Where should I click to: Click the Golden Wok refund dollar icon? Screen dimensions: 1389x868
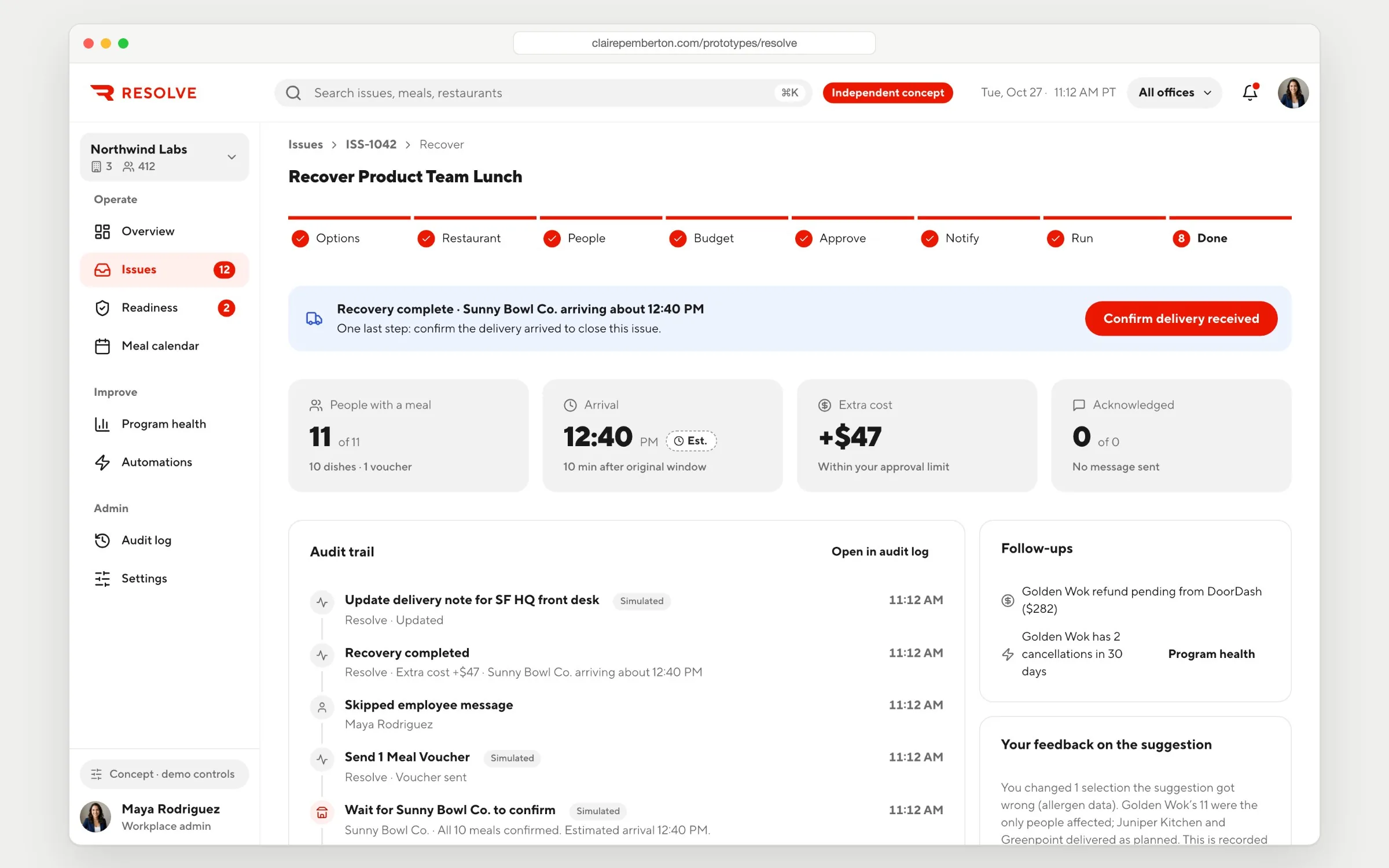point(1008,600)
